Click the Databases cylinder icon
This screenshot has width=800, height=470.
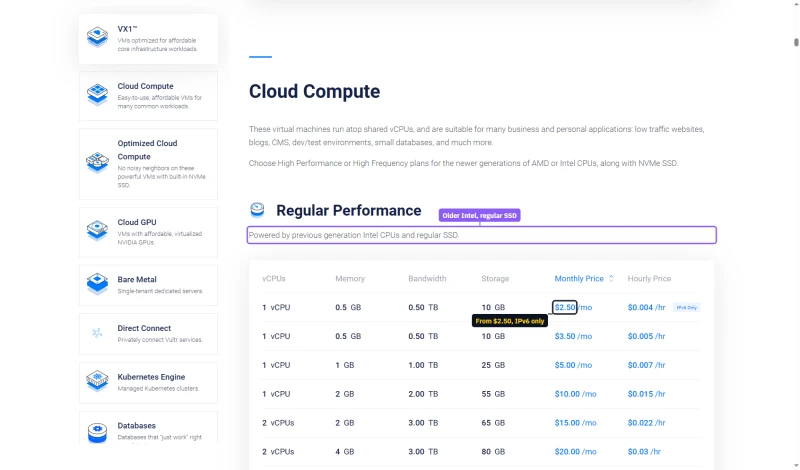(x=97, y=432)
